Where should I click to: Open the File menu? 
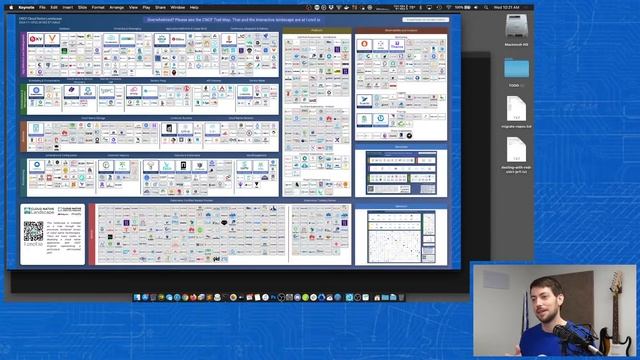point(42,7)
